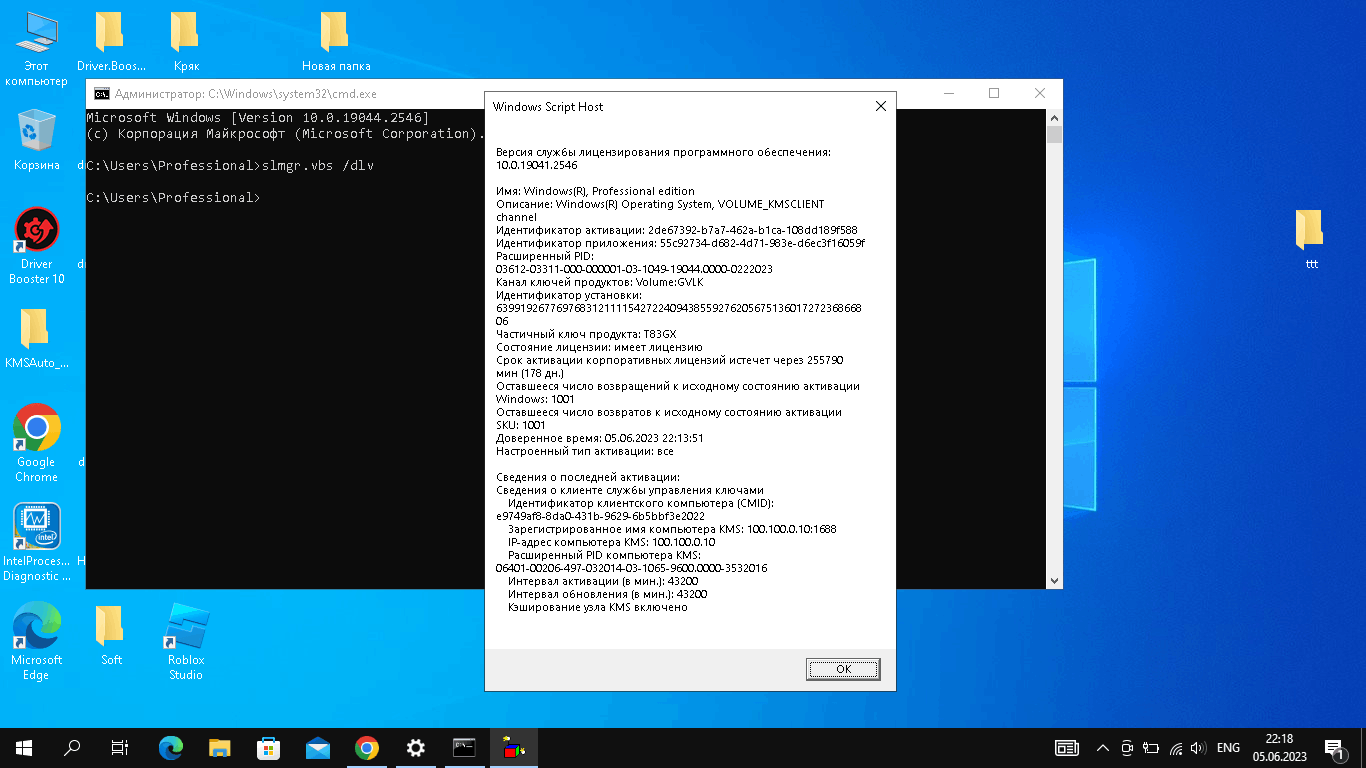1366x768 pixels.
Task: Launch Microsoft Edge desktop shortcut
Action: coord(37,641)
